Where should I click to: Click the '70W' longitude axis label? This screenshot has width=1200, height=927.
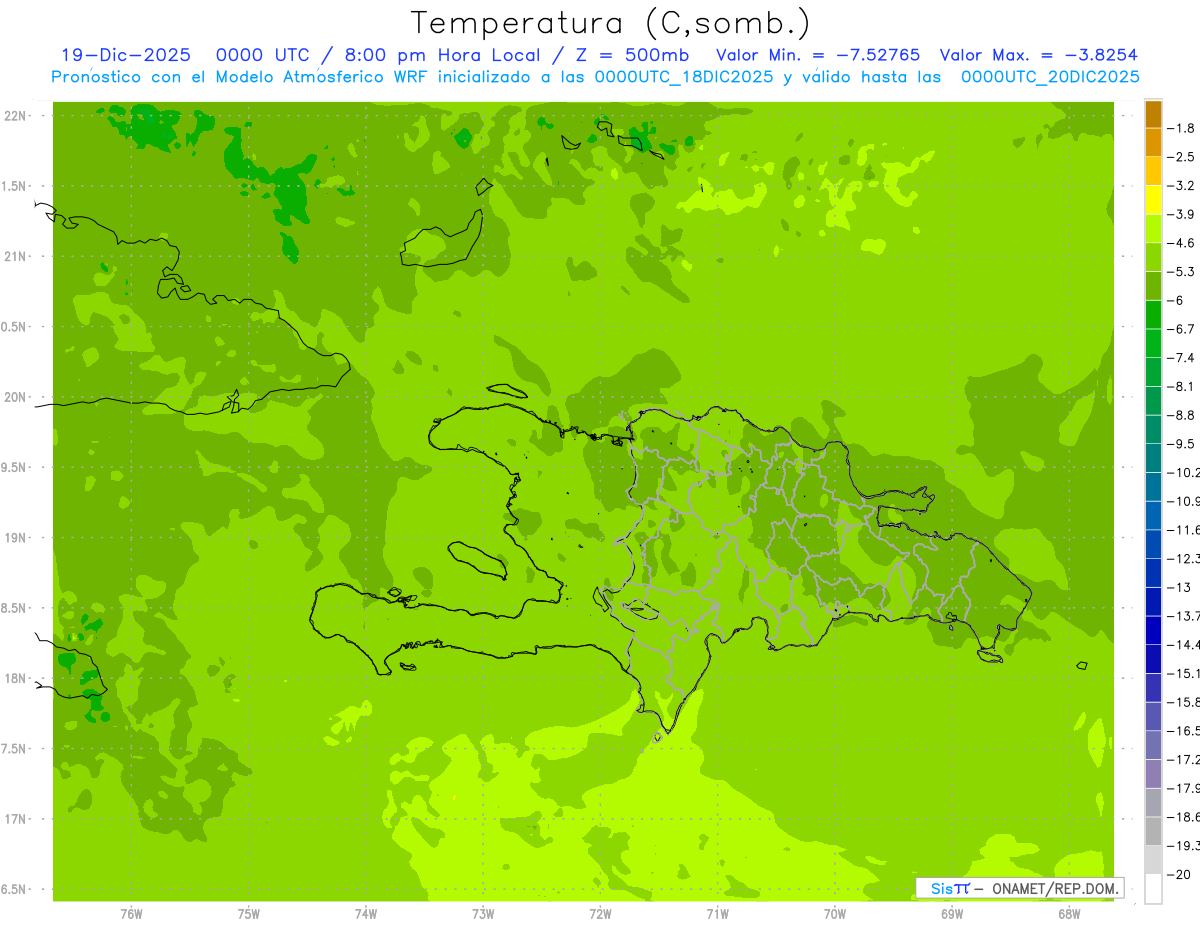coord(835,913)
